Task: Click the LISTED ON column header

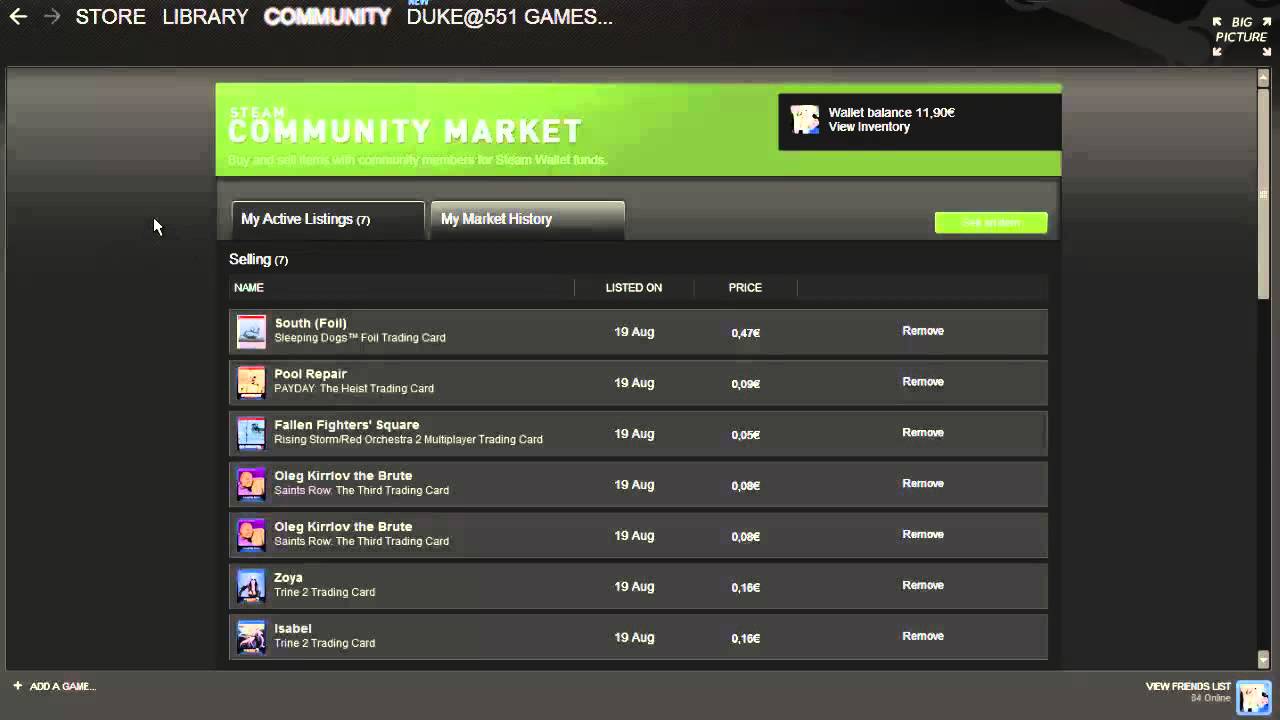Action: 634,288
